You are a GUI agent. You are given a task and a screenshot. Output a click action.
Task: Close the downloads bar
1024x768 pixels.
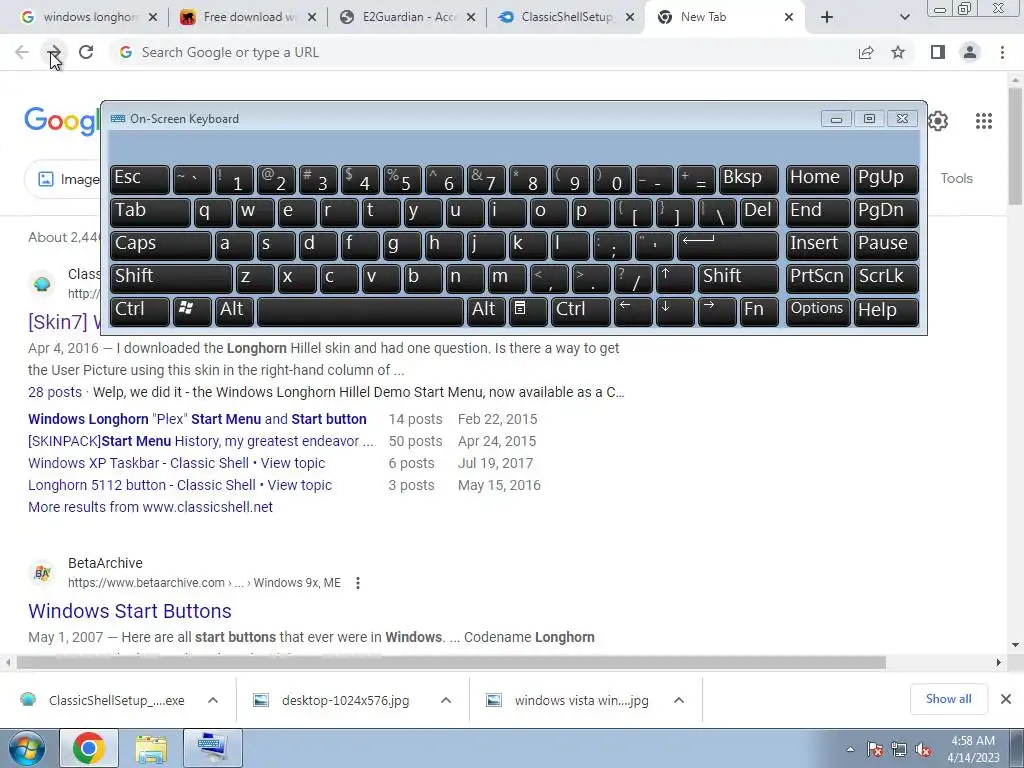coord(1006,699)
